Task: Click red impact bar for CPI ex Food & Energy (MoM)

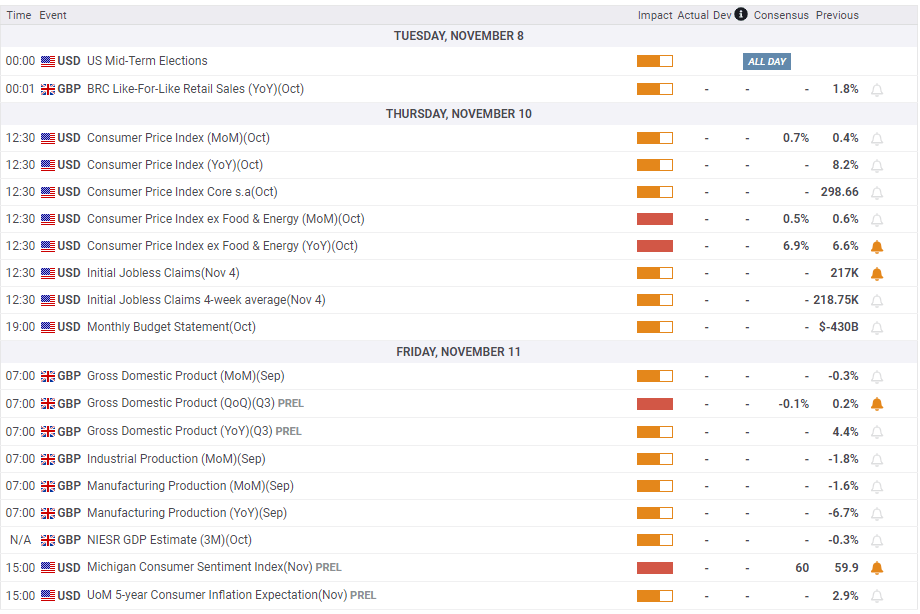Action: pos(654,219)
